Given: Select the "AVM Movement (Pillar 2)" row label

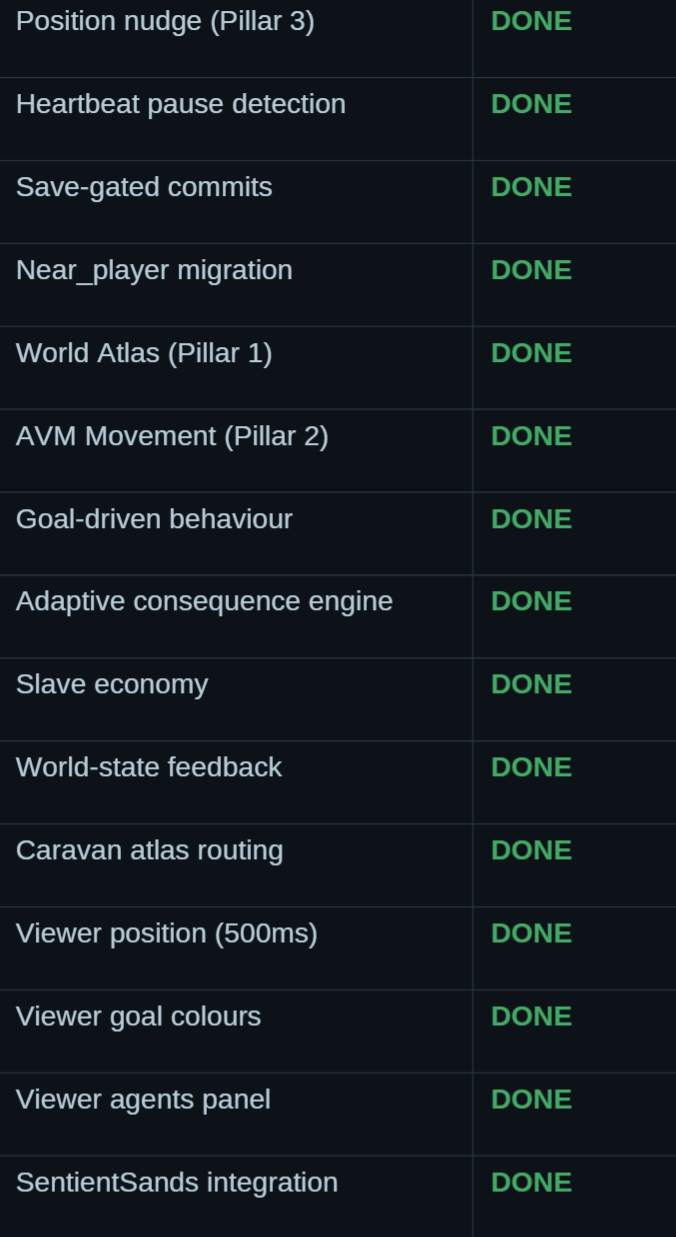Looking at the screenshot, I should pyautogui.click(x=172, y=436).
